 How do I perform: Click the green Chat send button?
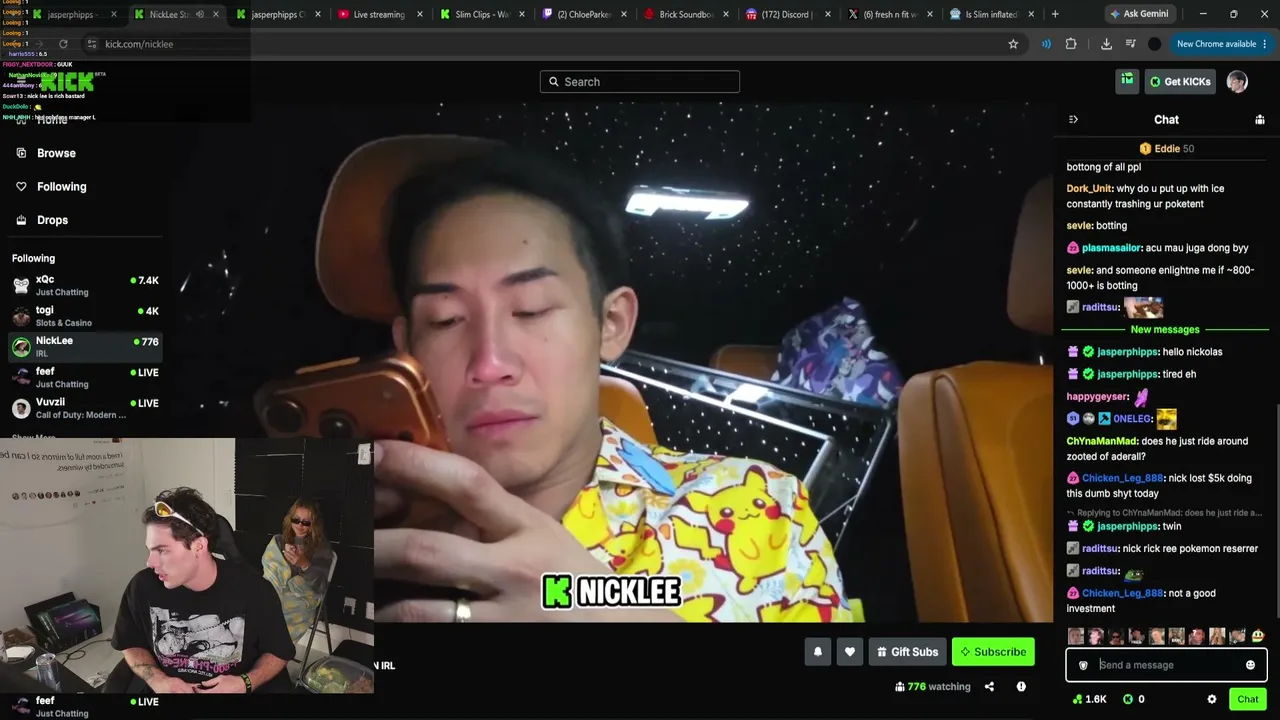1247,699
